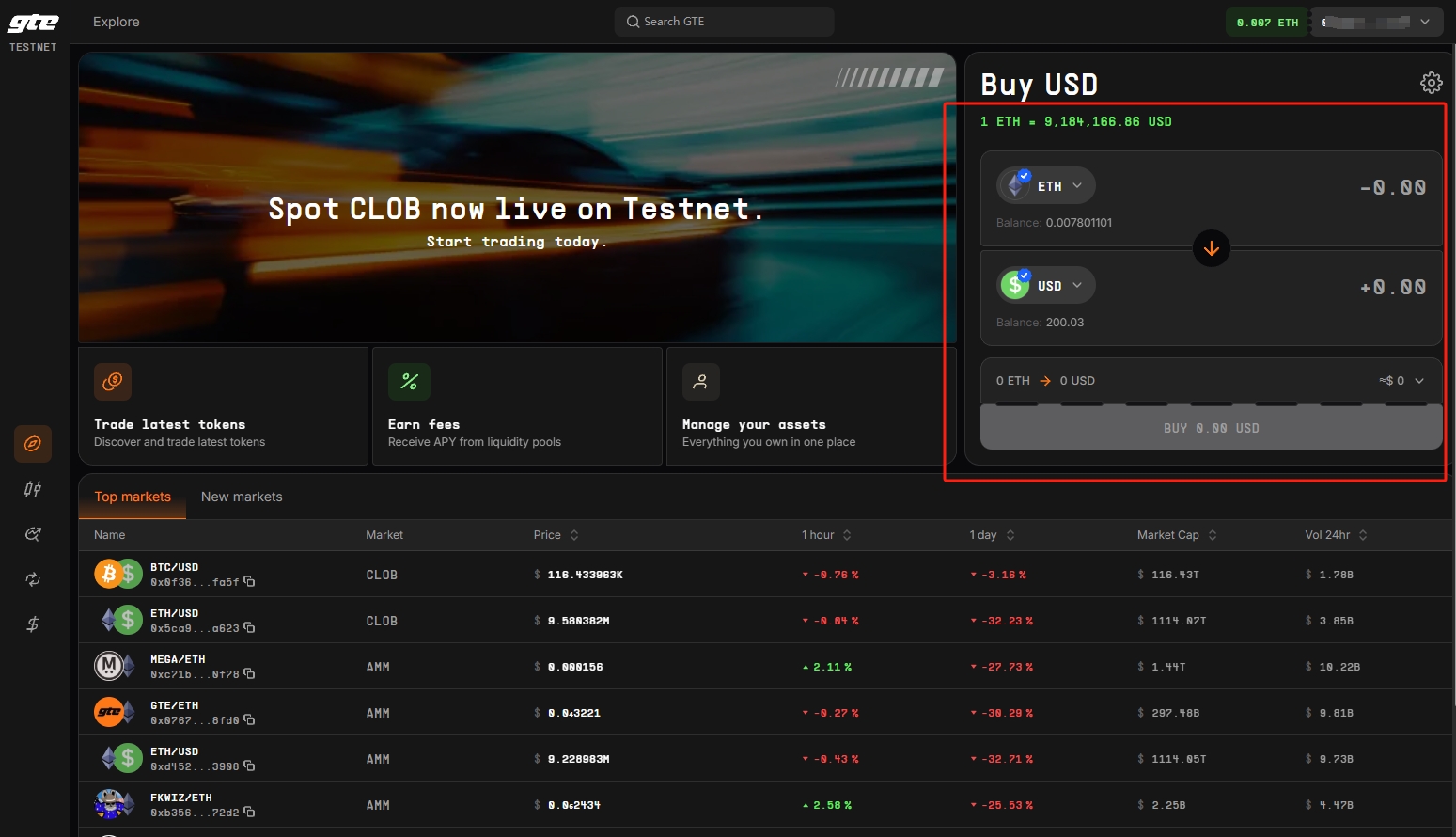Open the candlestick trading sidebar icon

[x=33, y=489]
